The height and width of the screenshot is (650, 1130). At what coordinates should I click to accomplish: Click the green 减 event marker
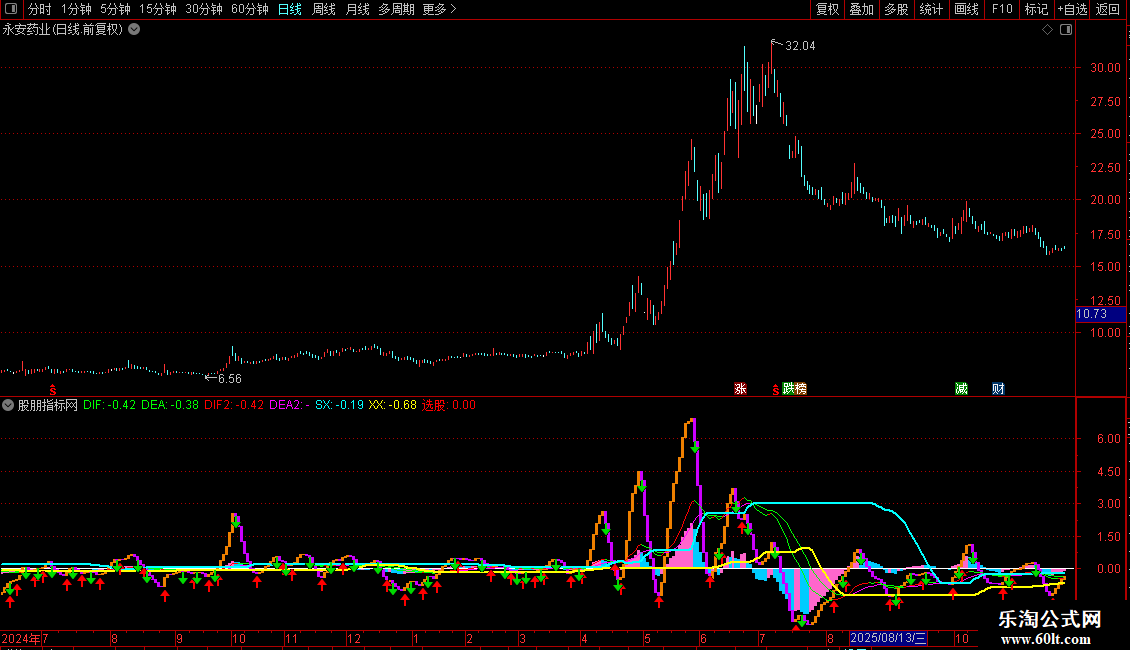point(961,389)
